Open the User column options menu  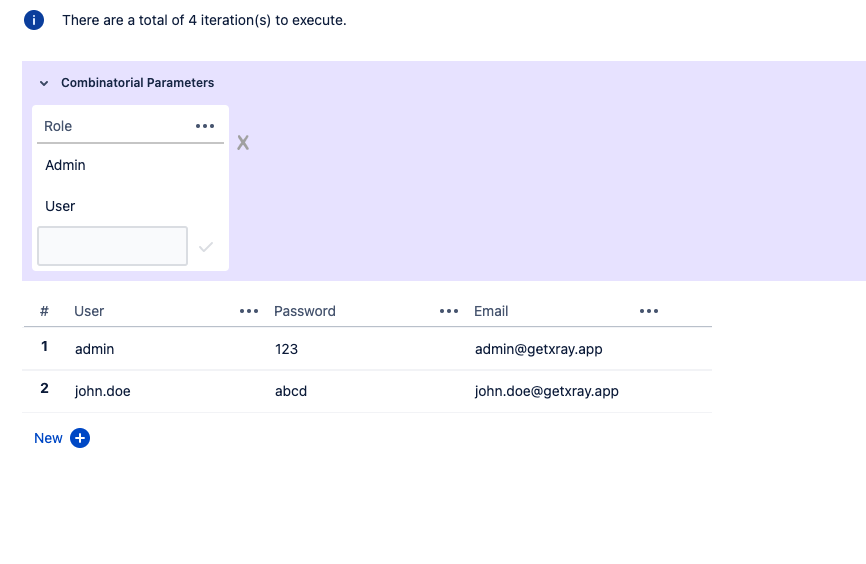point(249,311)
